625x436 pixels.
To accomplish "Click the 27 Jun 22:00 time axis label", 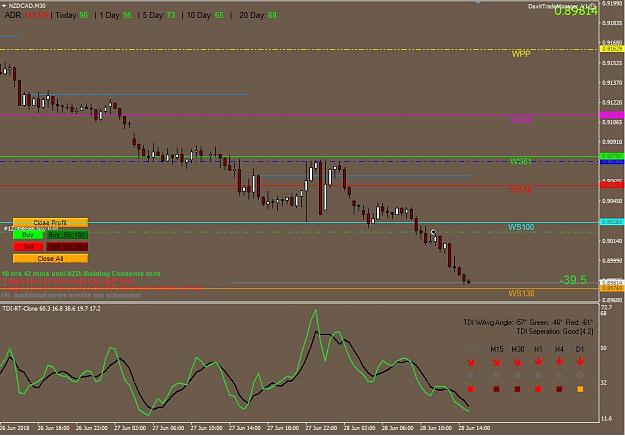I will 321,428.
